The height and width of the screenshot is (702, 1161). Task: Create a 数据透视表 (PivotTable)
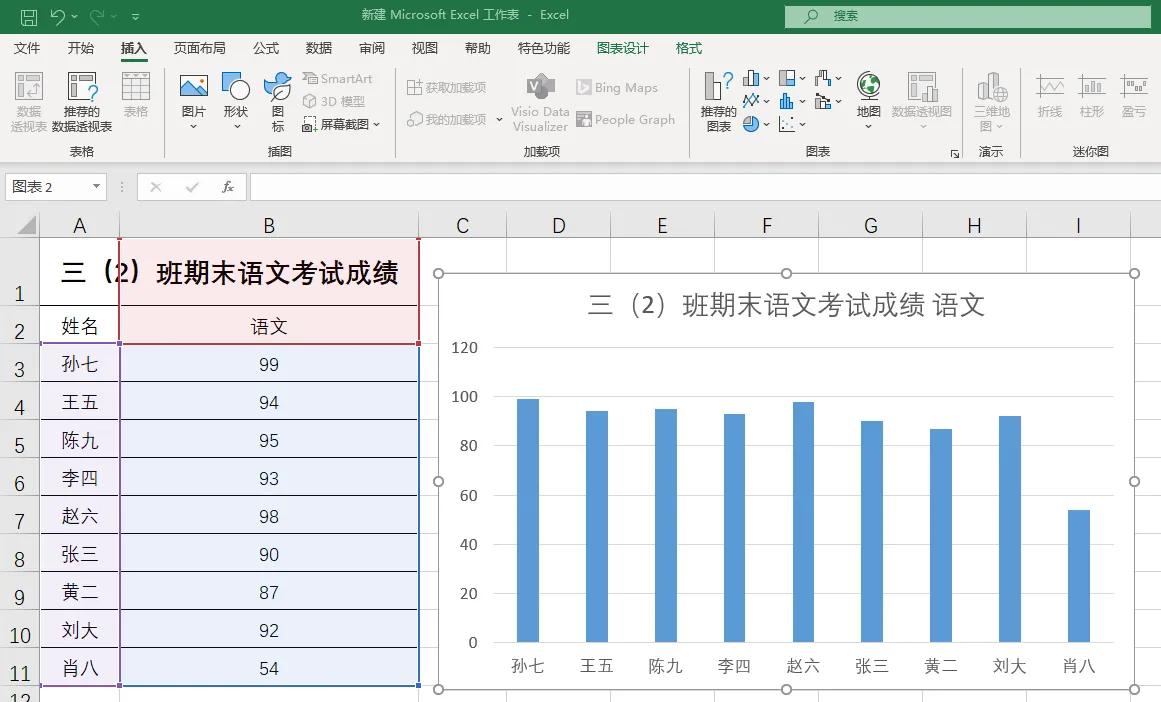pos(29,100)
